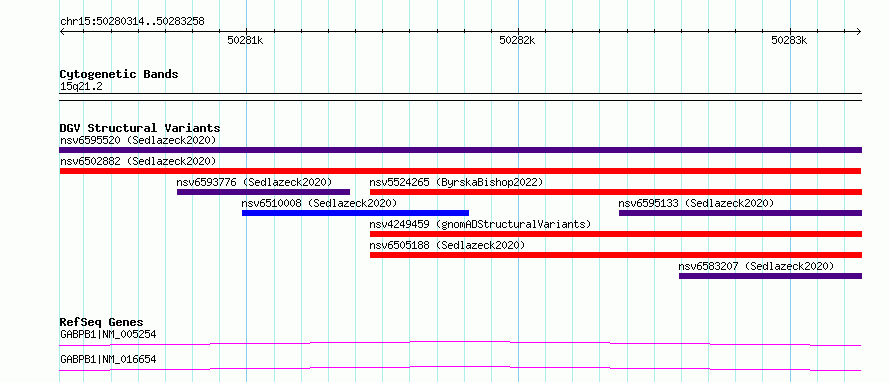890x382 pixels.
Task: Click the nsv5524265 (ByrskaBishop2022) label
Action: point(456,182)
